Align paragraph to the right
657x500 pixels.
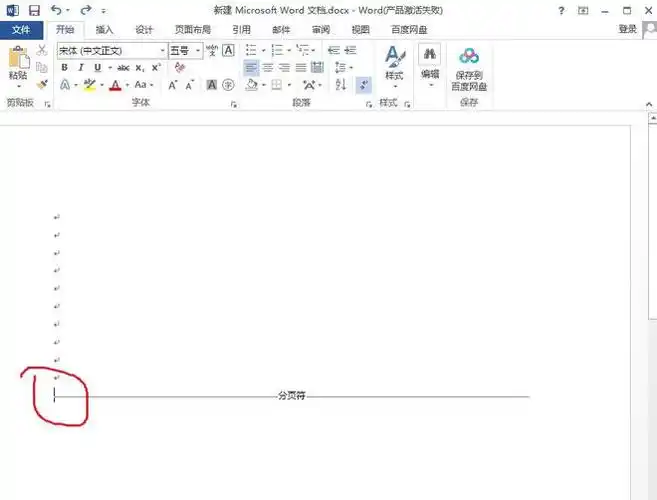284,67
